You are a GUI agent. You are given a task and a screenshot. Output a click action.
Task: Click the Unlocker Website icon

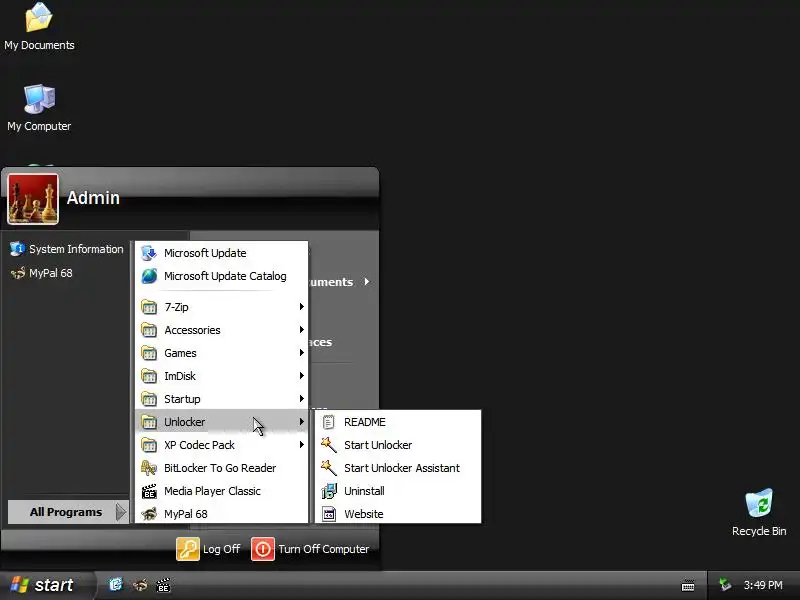coord(329,514)
